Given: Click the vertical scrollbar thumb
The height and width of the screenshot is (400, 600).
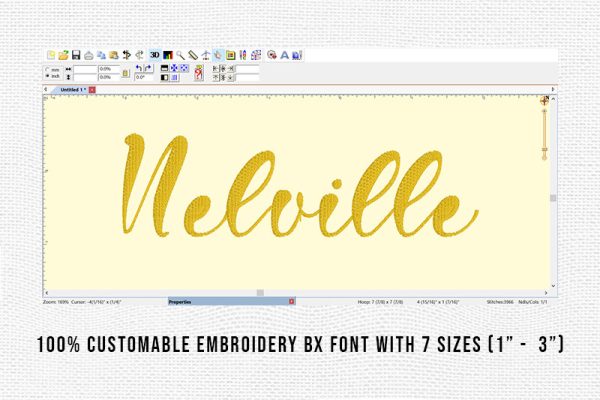Looking at the screenshot, I should [x=553, y=198].
